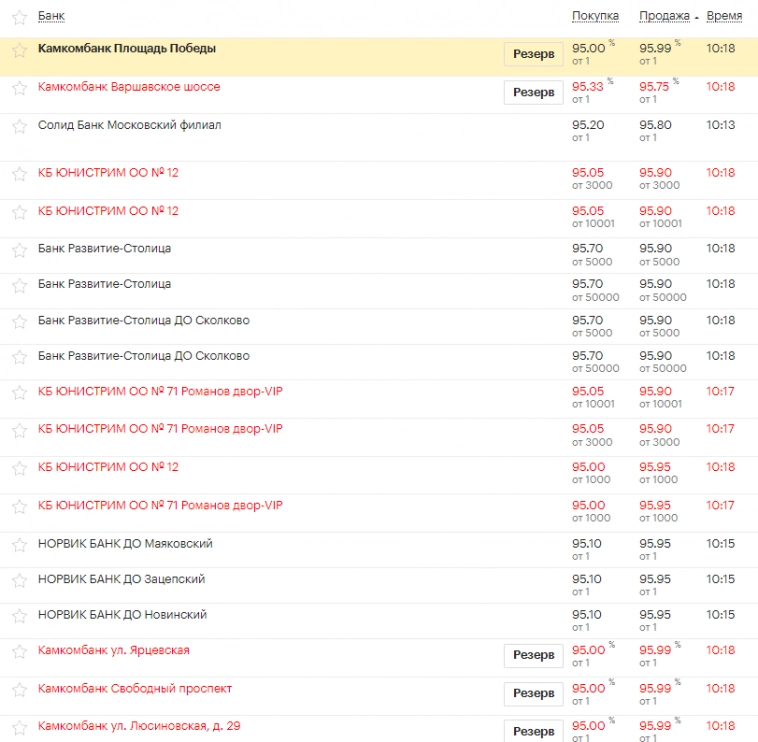The height and width of the screenshot is (742, 758).
Task: Open Камкомбанк Площадь Победы bank name
Action: 127,48
